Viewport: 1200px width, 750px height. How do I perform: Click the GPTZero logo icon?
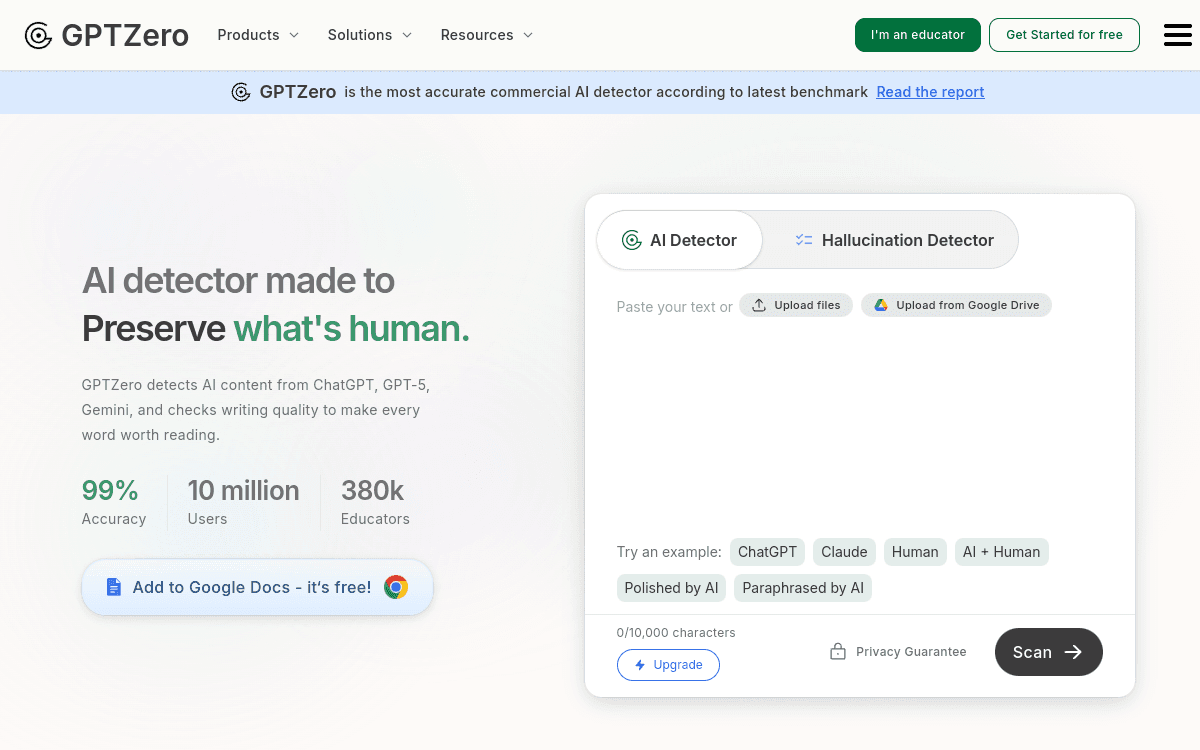point(38,34)
